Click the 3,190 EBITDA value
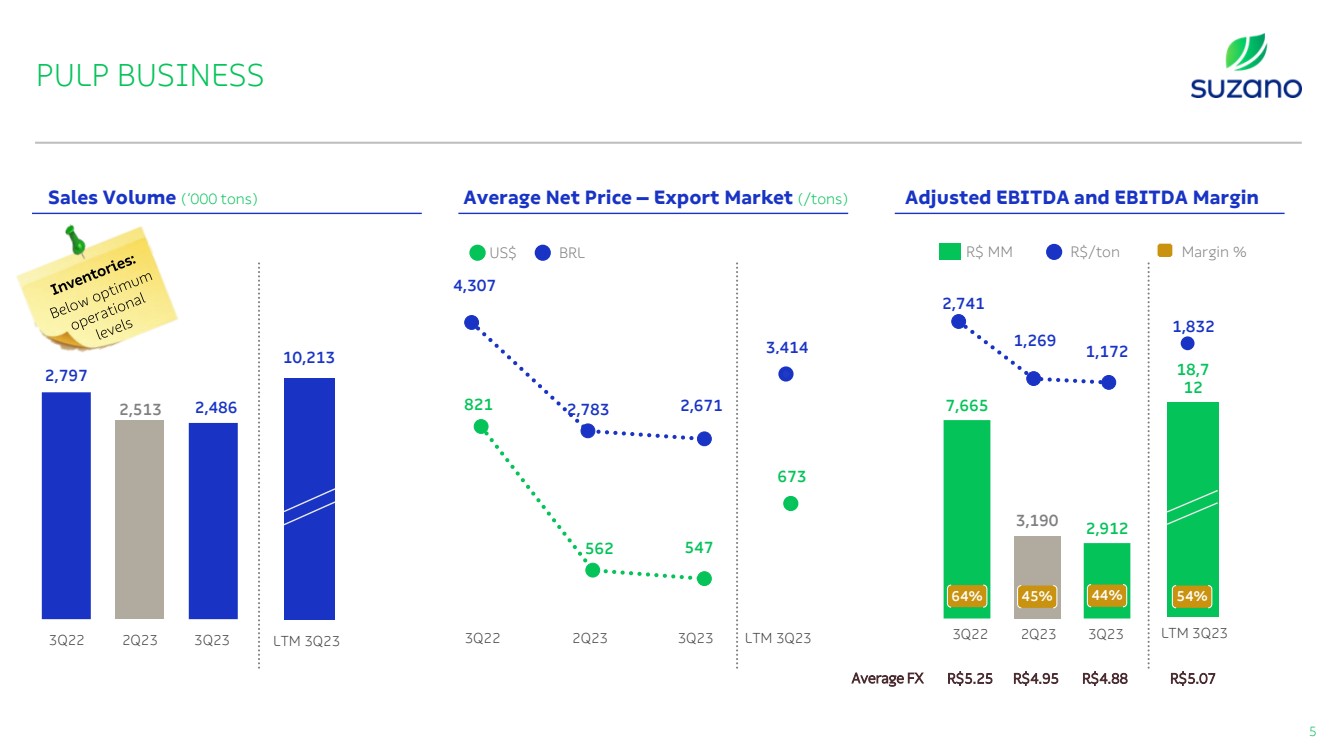The height and width of the screenshot is (749, 1333). [x=1038, y=521]
